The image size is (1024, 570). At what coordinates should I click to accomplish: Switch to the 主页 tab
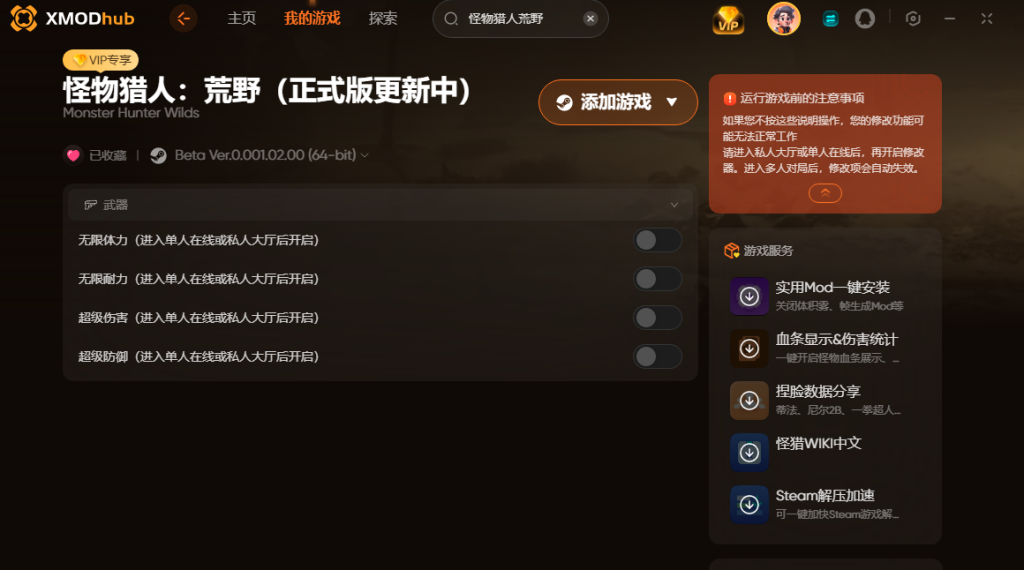242,18
